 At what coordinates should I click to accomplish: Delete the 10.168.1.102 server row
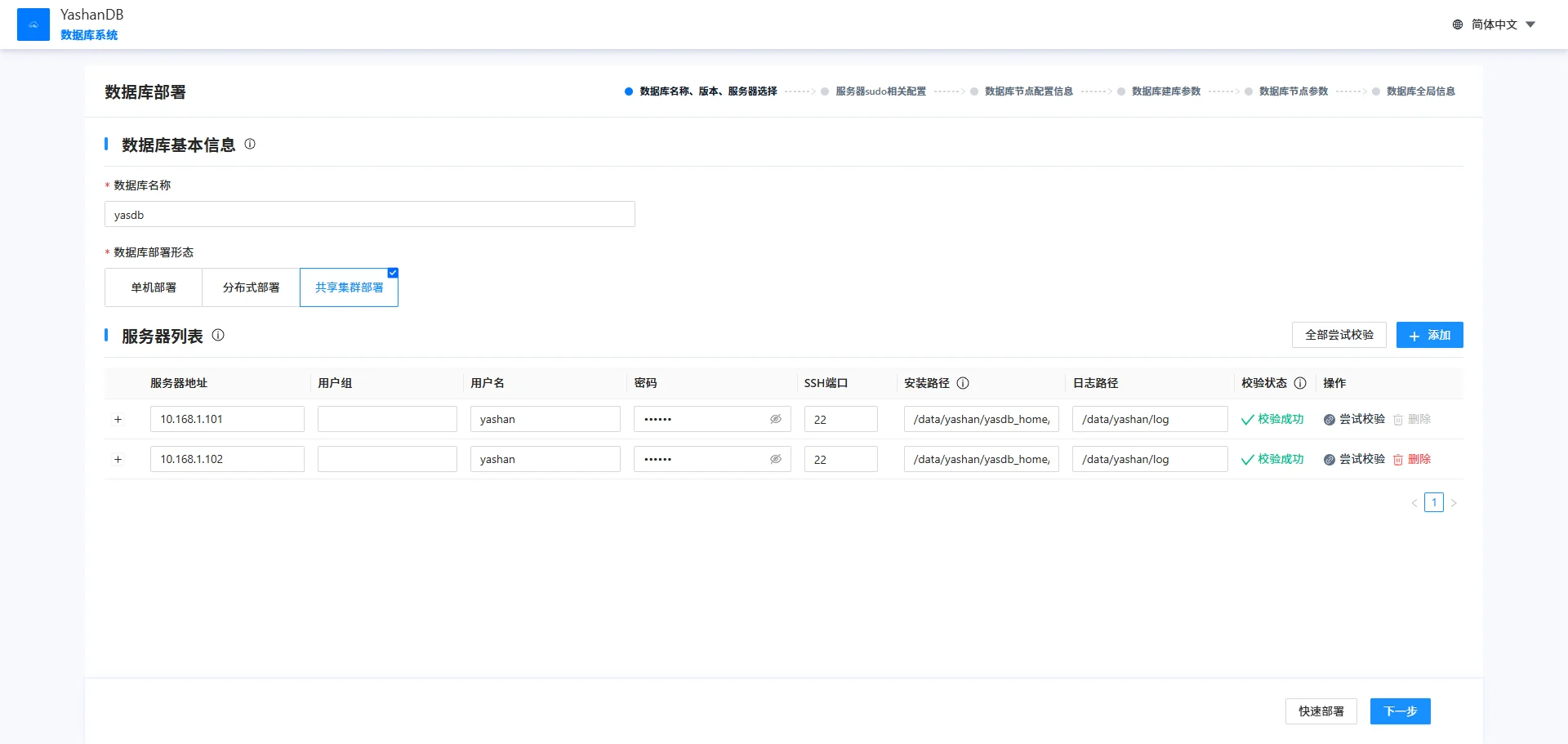coord(1412,459)
